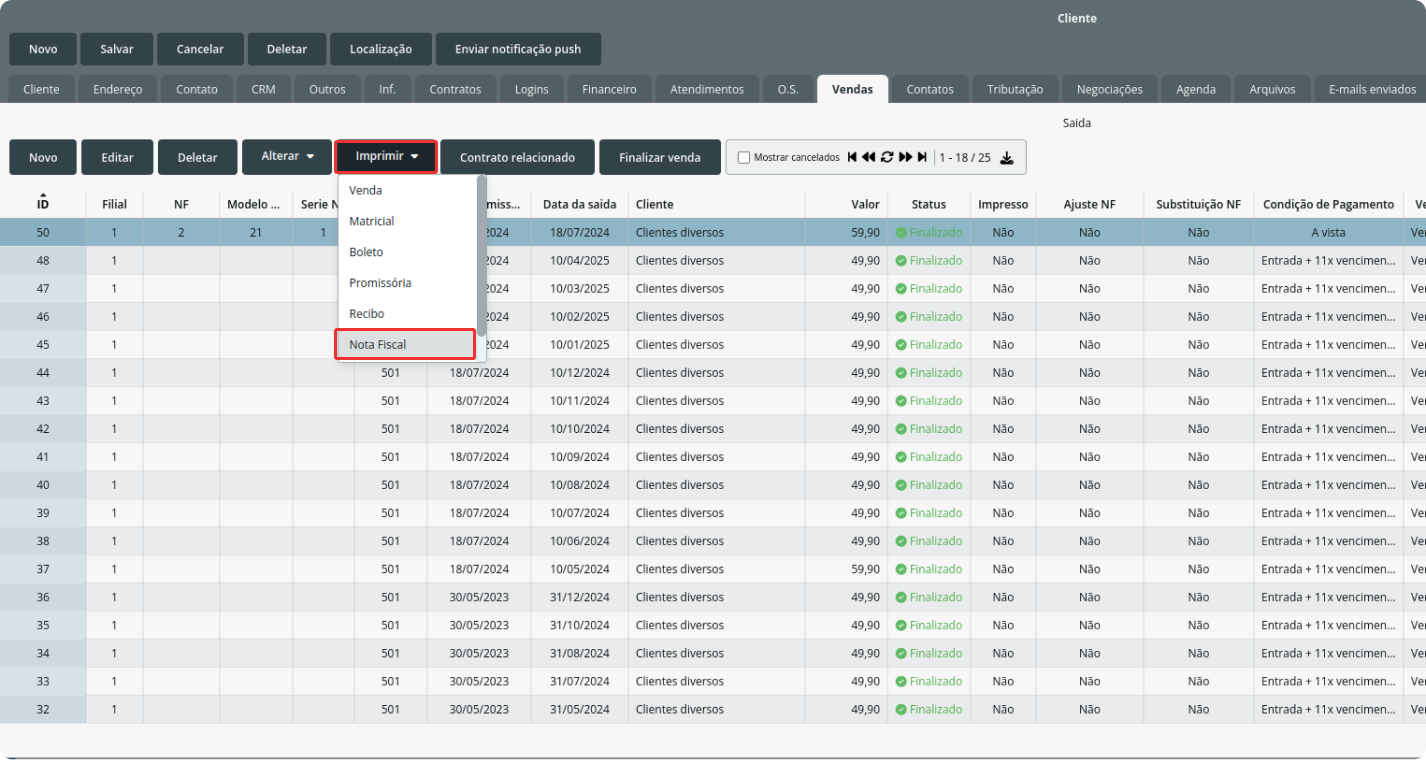1426x760 pixels.
Task: Click the A vista payment condition cell
Action: 1328,232
